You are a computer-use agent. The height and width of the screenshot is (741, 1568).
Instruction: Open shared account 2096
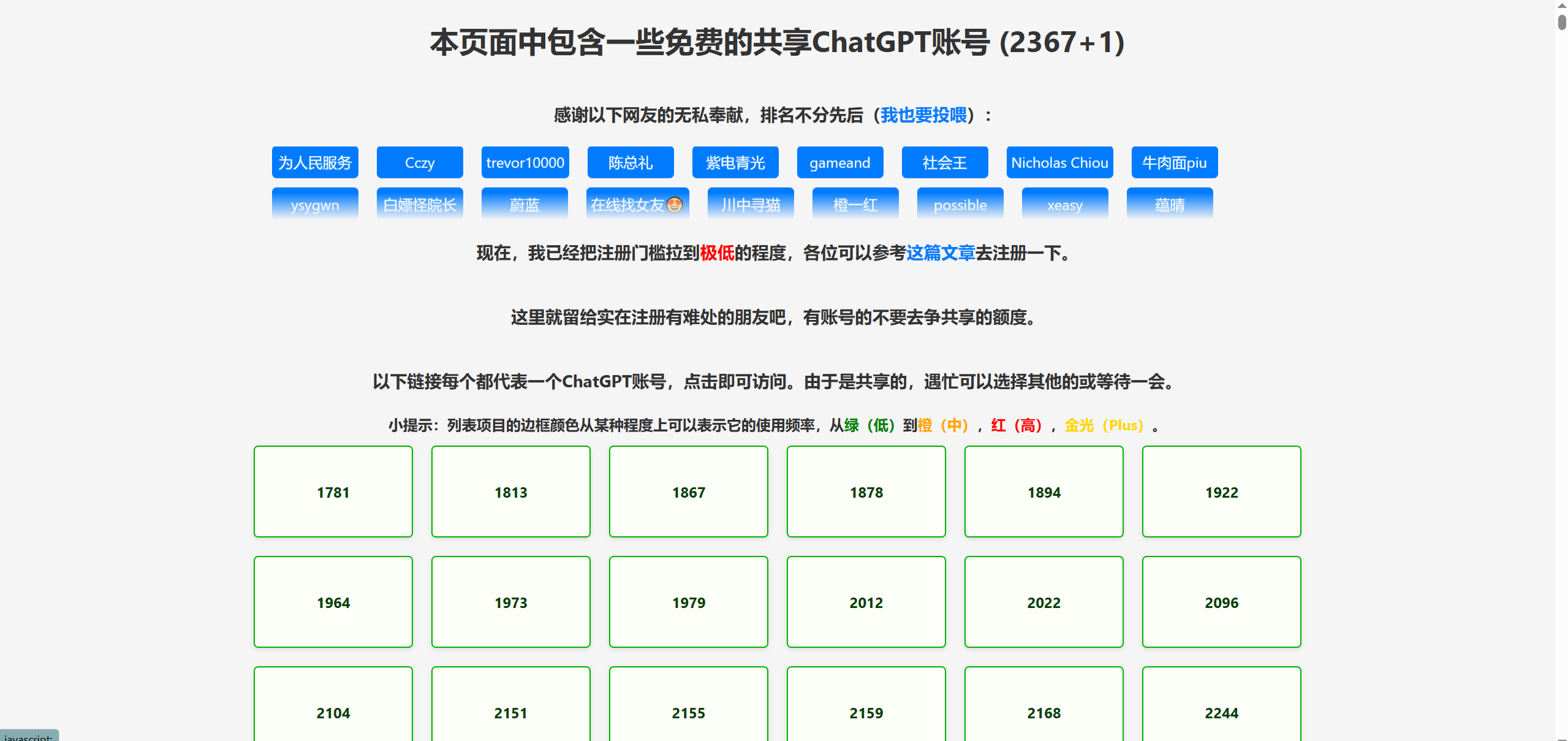click(x=1221, y=602)
